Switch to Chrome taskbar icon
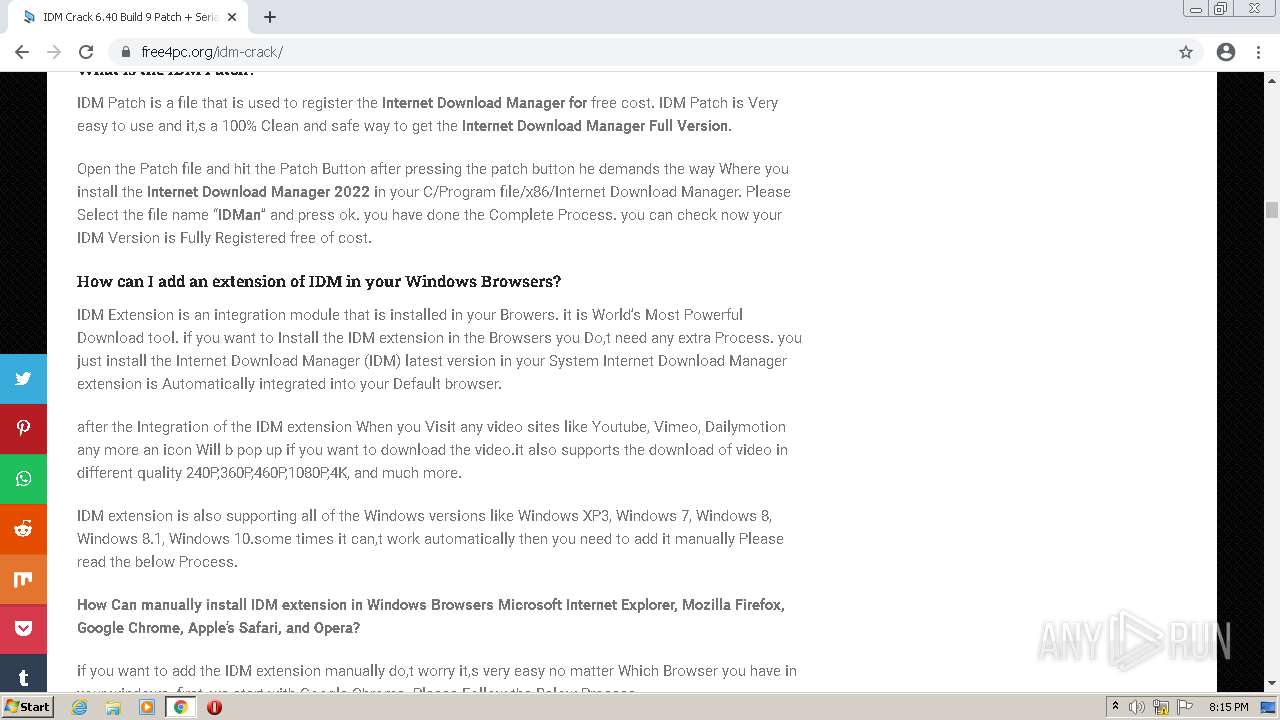Viewport: 1280px width, 720px height. click(181, 707)
